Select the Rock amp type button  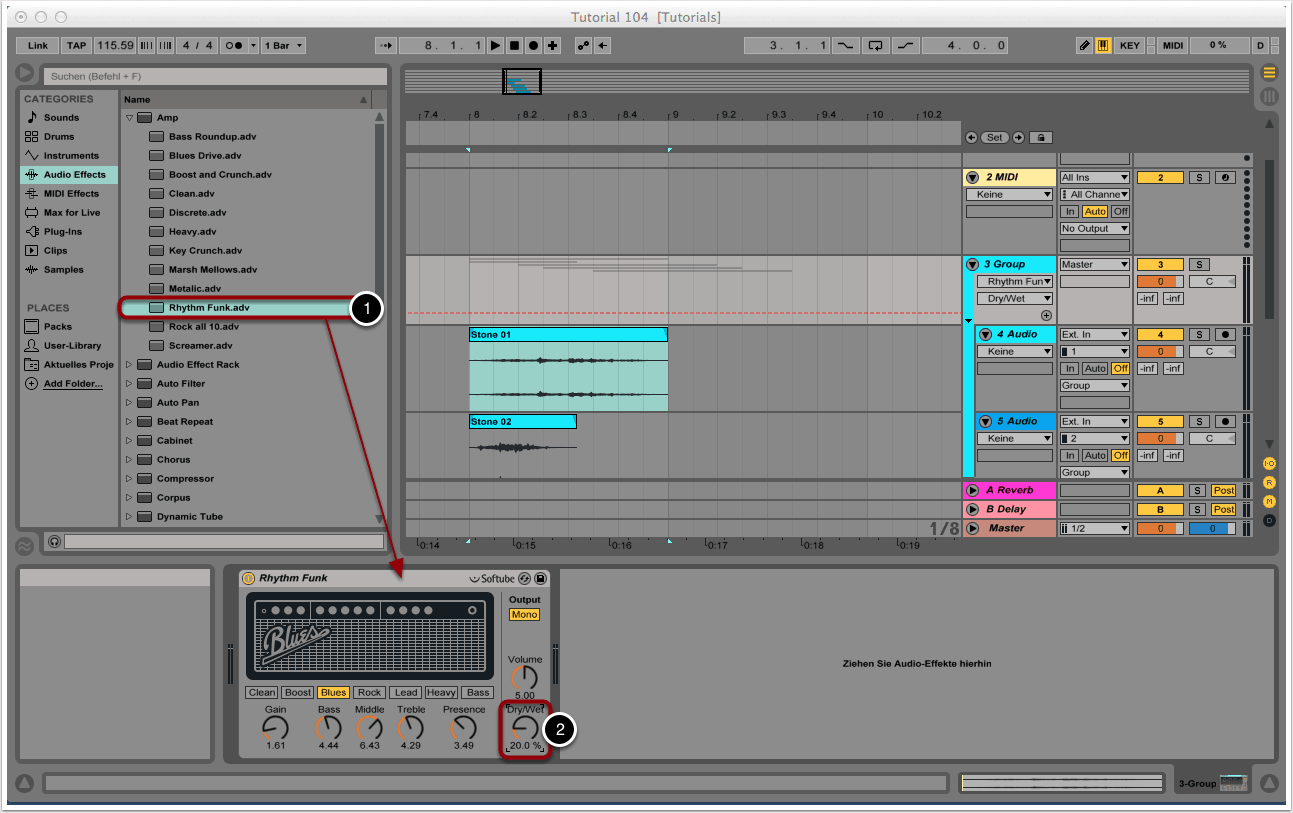click(x=369, y=692)
